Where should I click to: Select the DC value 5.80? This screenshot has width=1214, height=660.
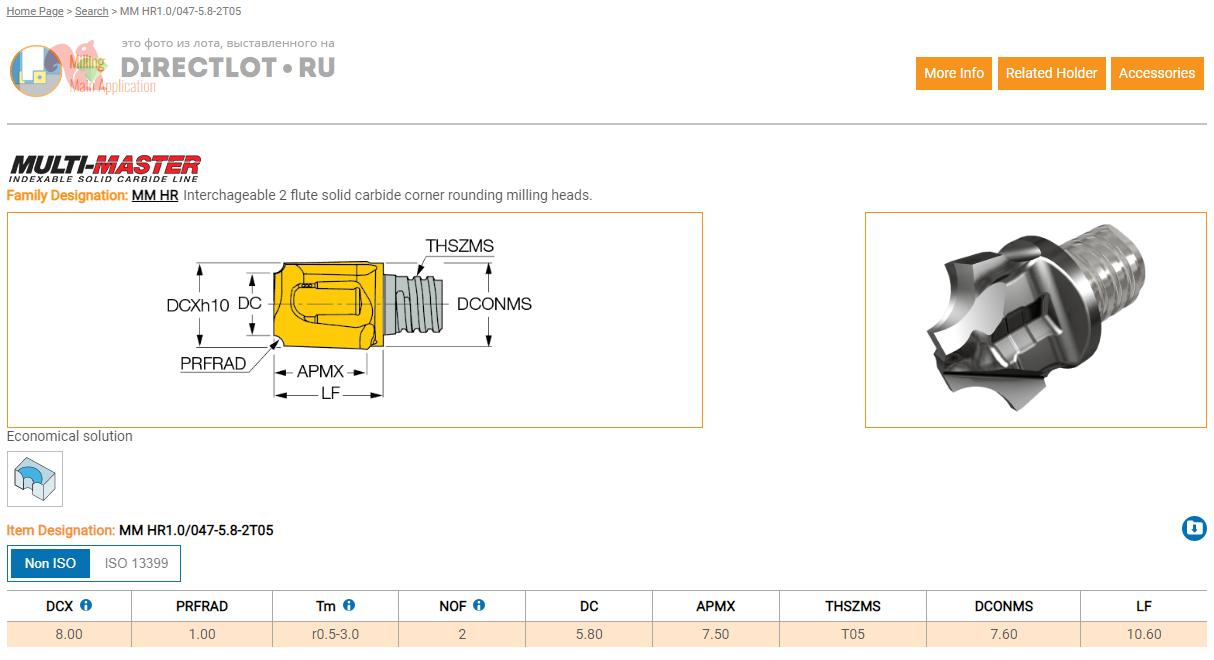tap(589, 634)
